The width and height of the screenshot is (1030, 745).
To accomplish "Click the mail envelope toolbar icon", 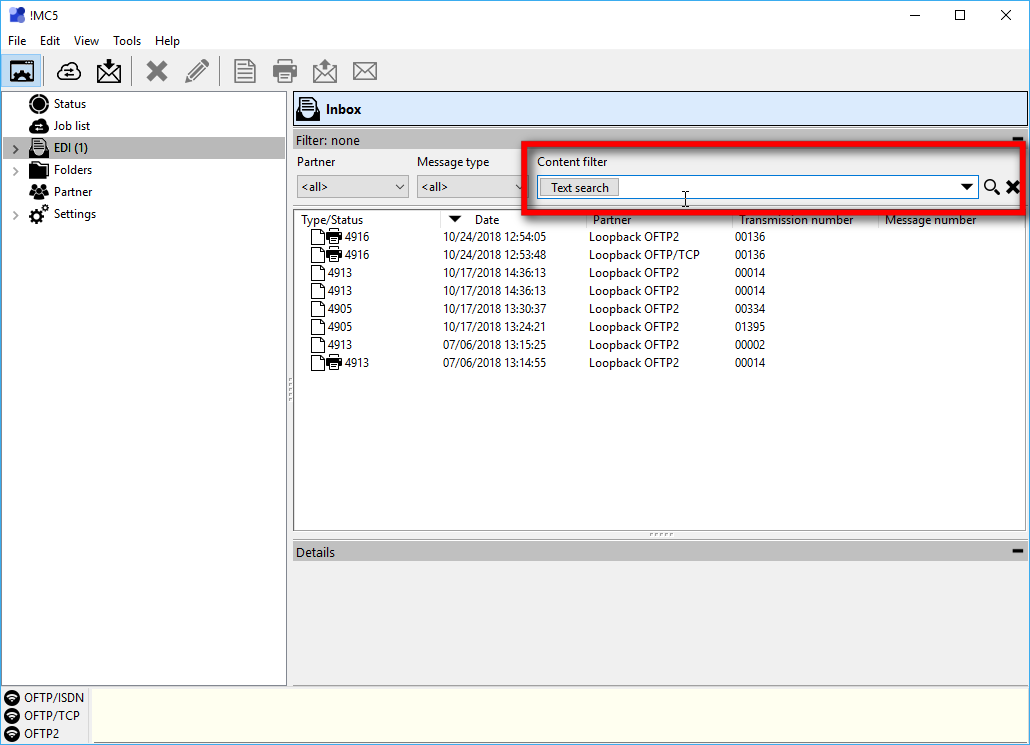I will pyautogui.click(x=365, y=71).
